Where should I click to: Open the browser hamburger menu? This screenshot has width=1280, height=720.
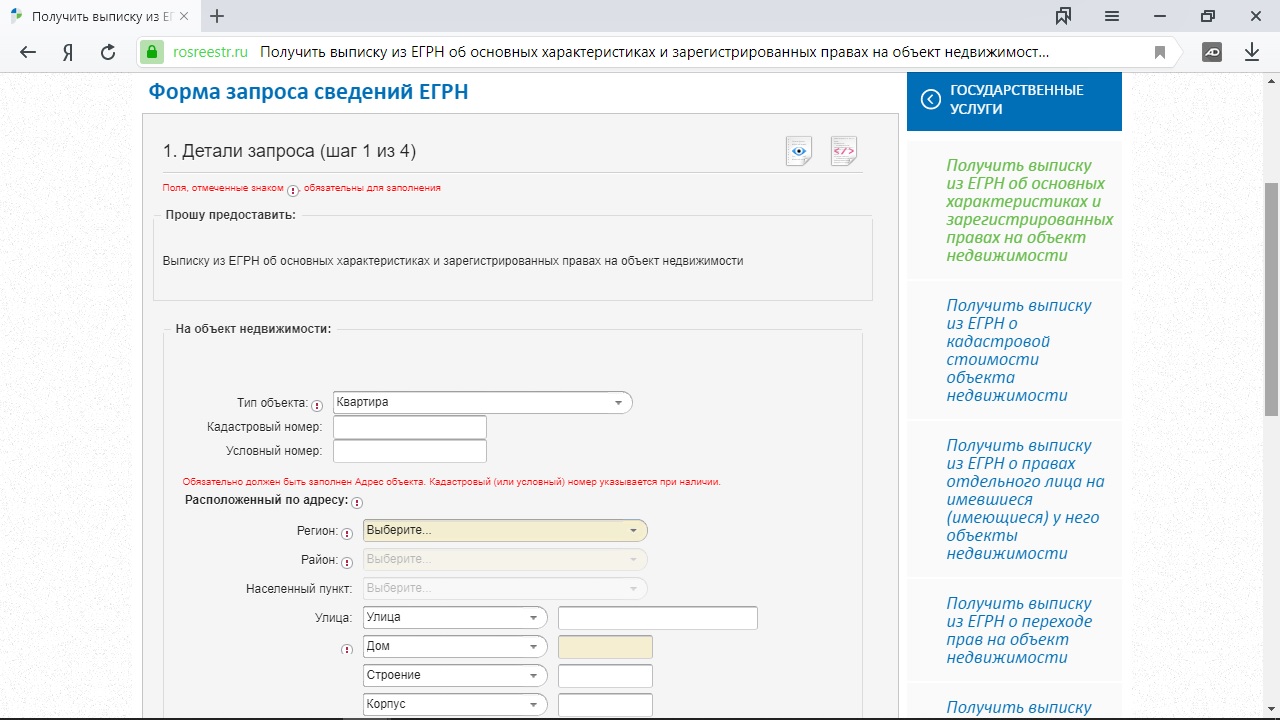click(1112, 16)
